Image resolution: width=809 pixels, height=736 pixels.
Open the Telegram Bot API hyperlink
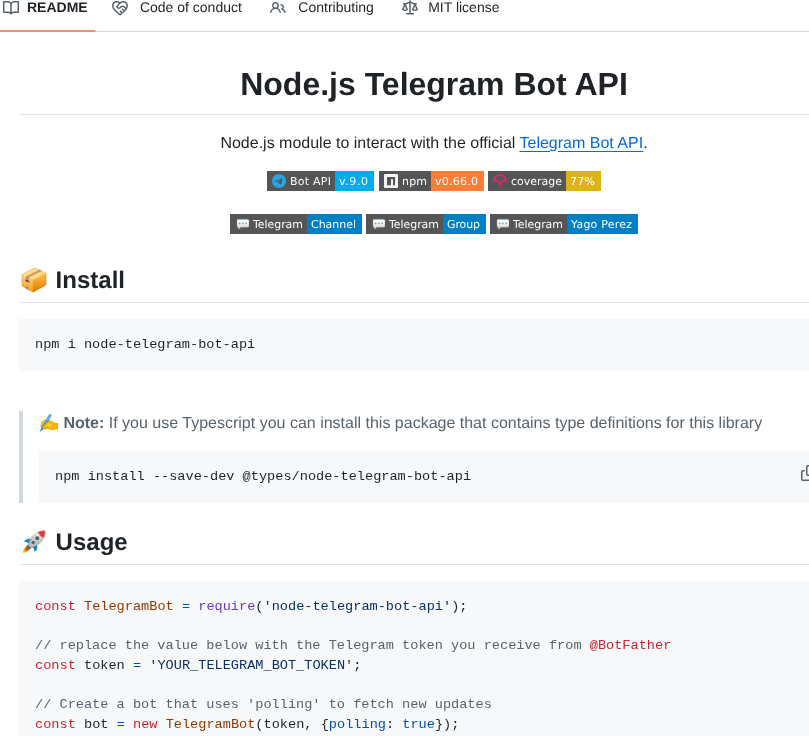[x=581, y=143]
